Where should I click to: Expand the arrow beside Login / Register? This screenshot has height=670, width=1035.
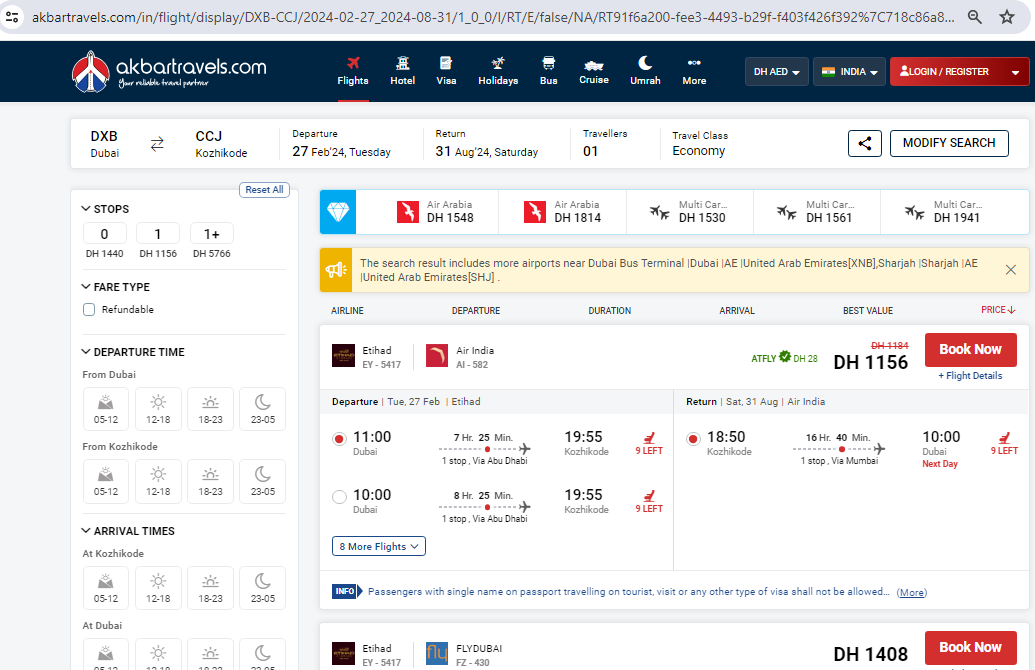click(1015, 72)
